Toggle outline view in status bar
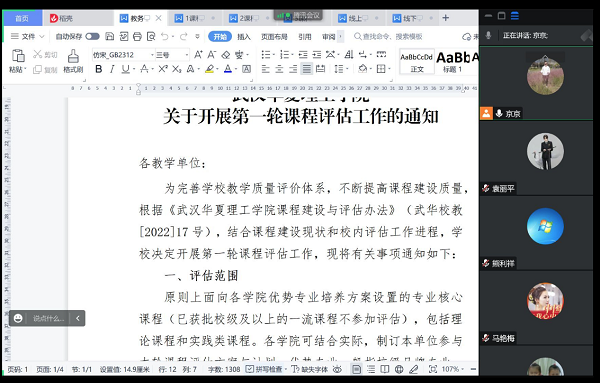Screen dimensions: 600x383 (371, 369)
